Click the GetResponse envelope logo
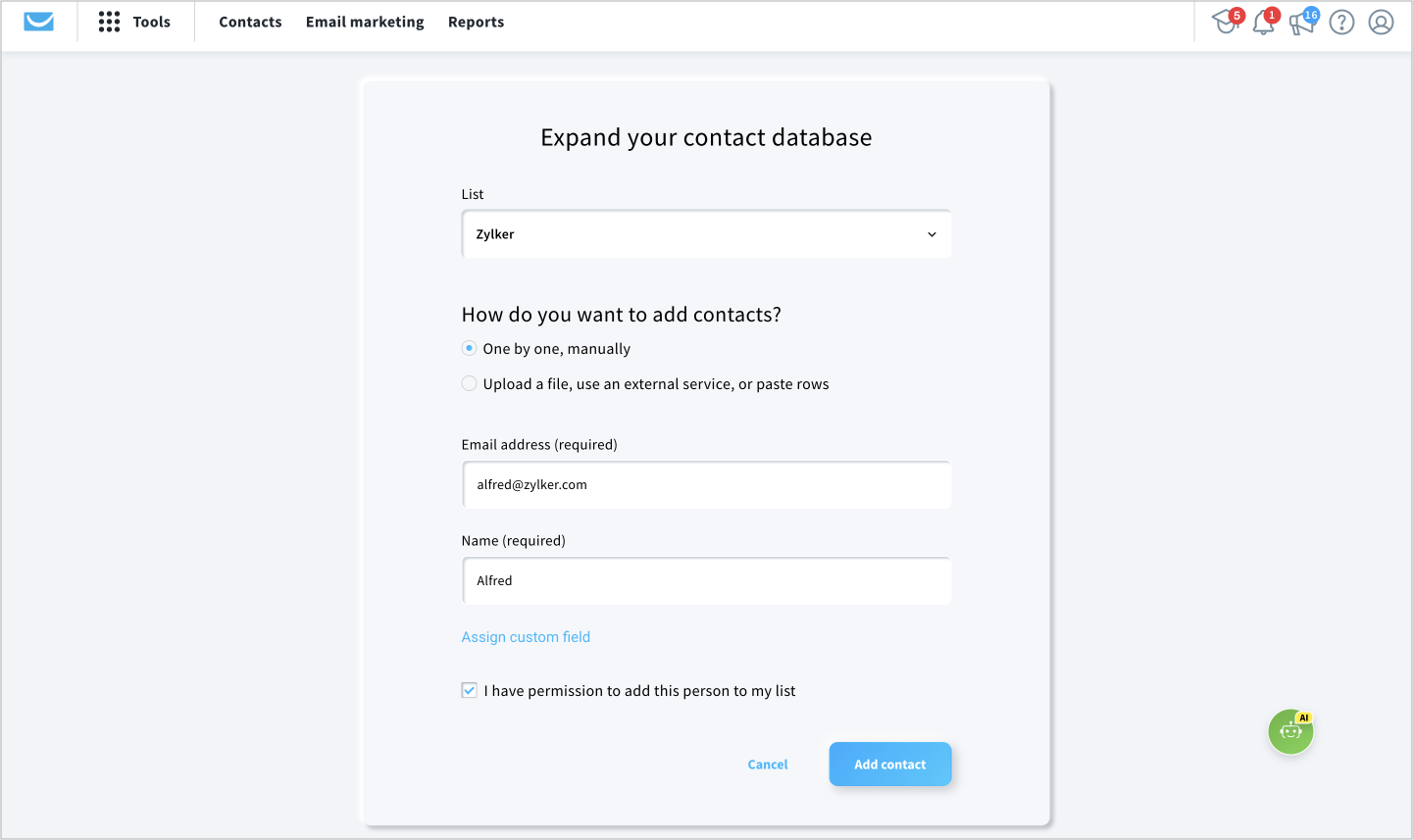This screenshot has height=840, width=1413. click(x=38, y=22)
